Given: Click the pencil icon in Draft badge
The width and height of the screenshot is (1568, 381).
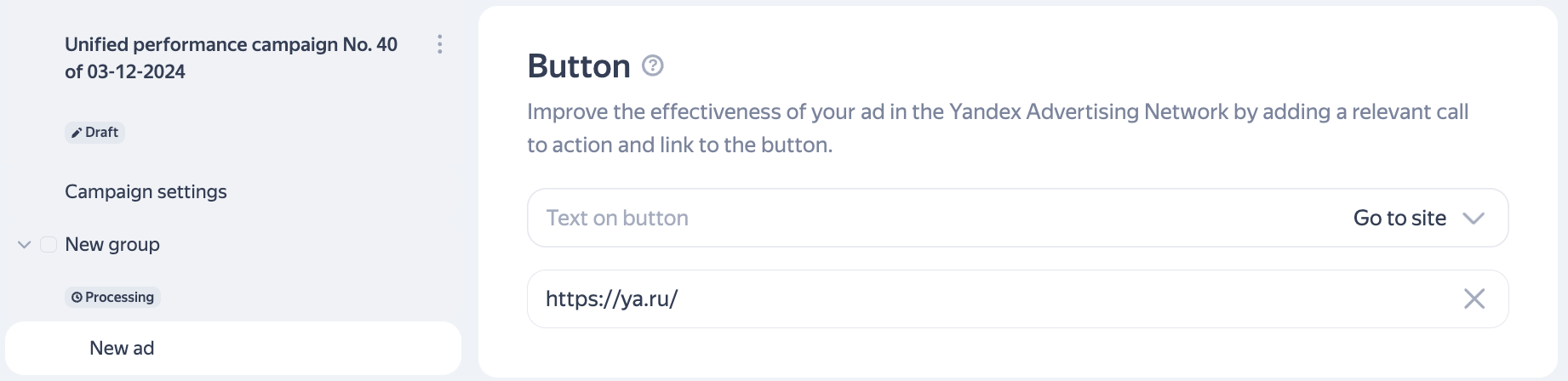Looking at the screenshot, I should pyautogui.click(x=77, y=133).
